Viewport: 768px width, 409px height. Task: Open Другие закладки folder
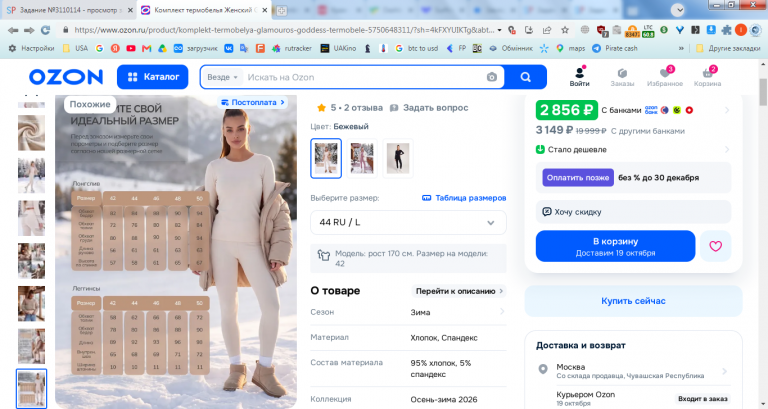tap(728, 48)
